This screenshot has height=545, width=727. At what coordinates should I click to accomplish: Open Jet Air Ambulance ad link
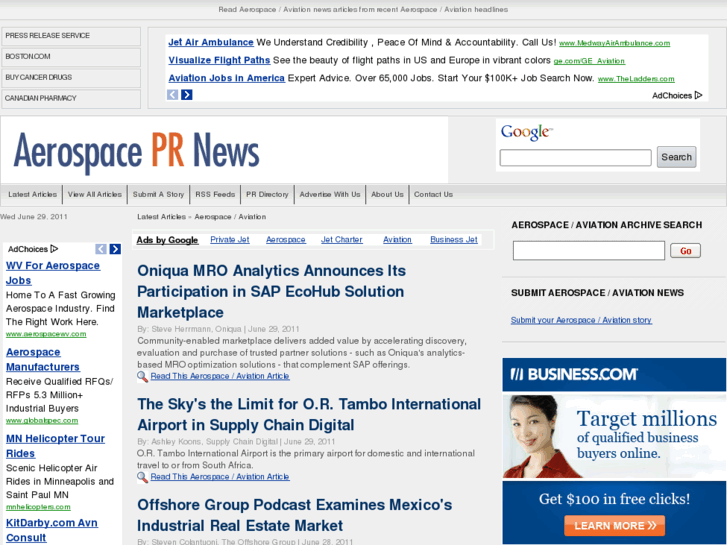point(211,42)
